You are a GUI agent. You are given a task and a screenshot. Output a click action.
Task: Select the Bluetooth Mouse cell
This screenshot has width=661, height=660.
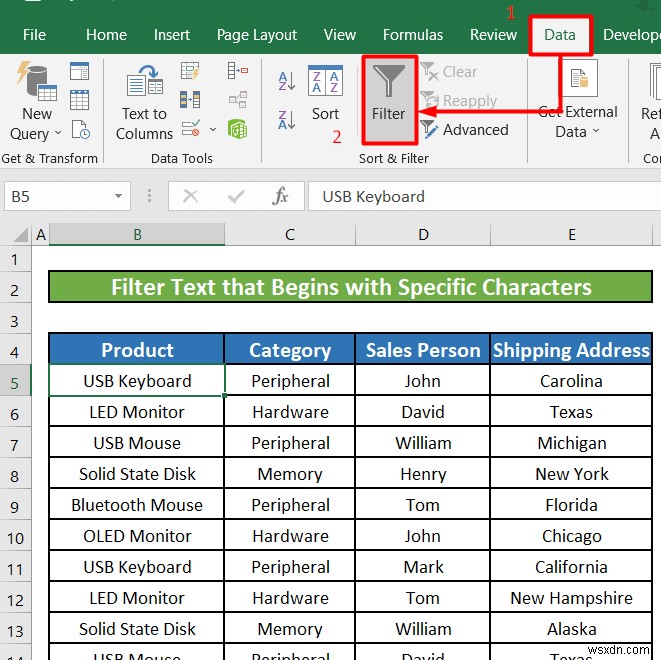137,504
